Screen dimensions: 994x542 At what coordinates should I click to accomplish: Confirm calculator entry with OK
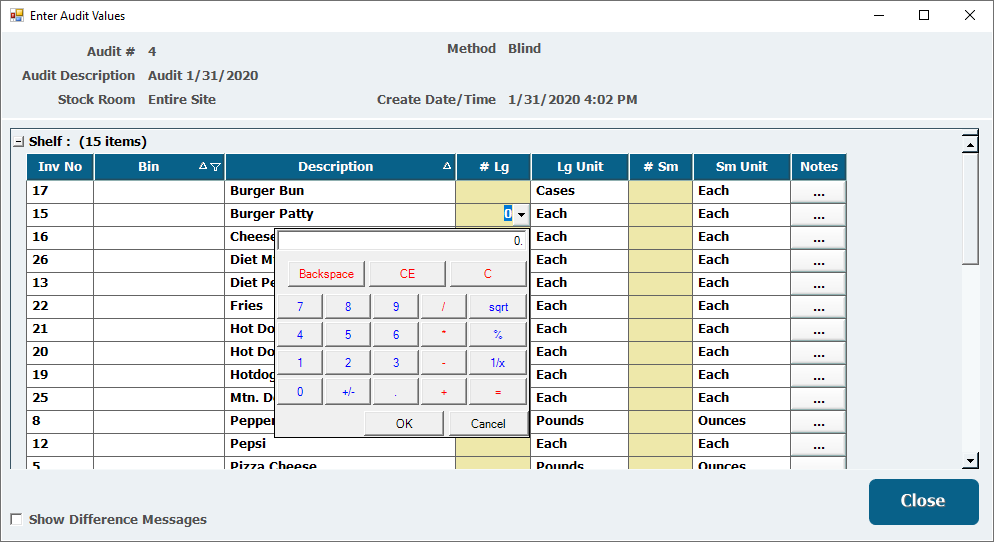click(x=403, y=423)
